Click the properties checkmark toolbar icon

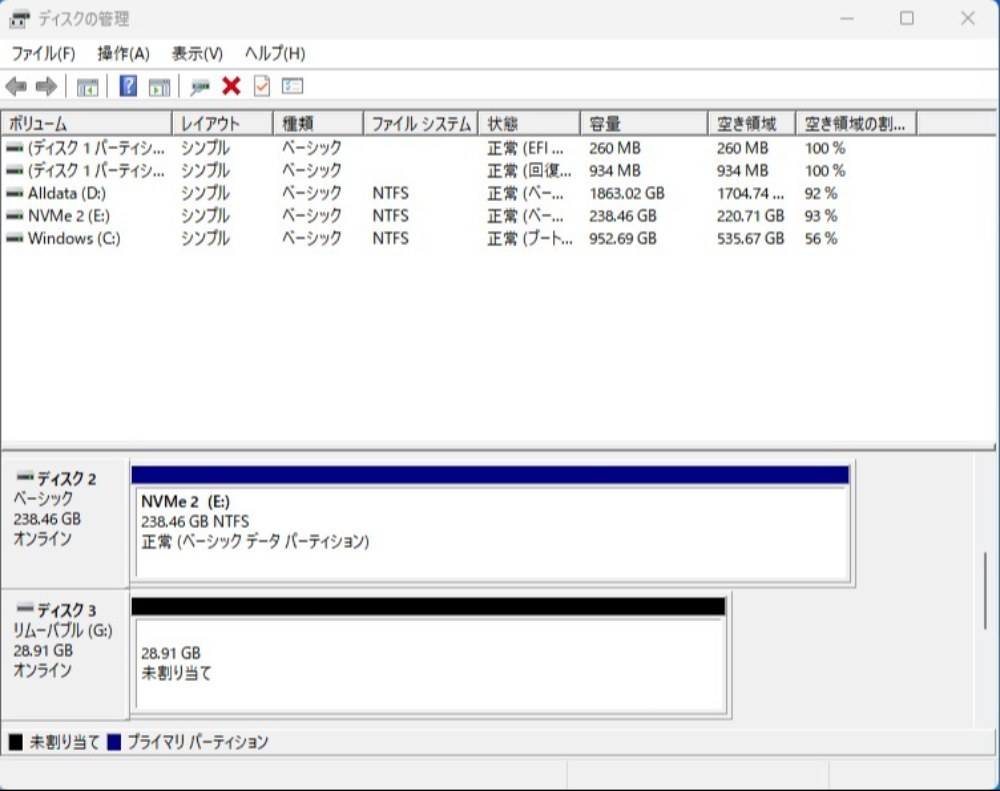pyautogui.click(x=261, y=86)
